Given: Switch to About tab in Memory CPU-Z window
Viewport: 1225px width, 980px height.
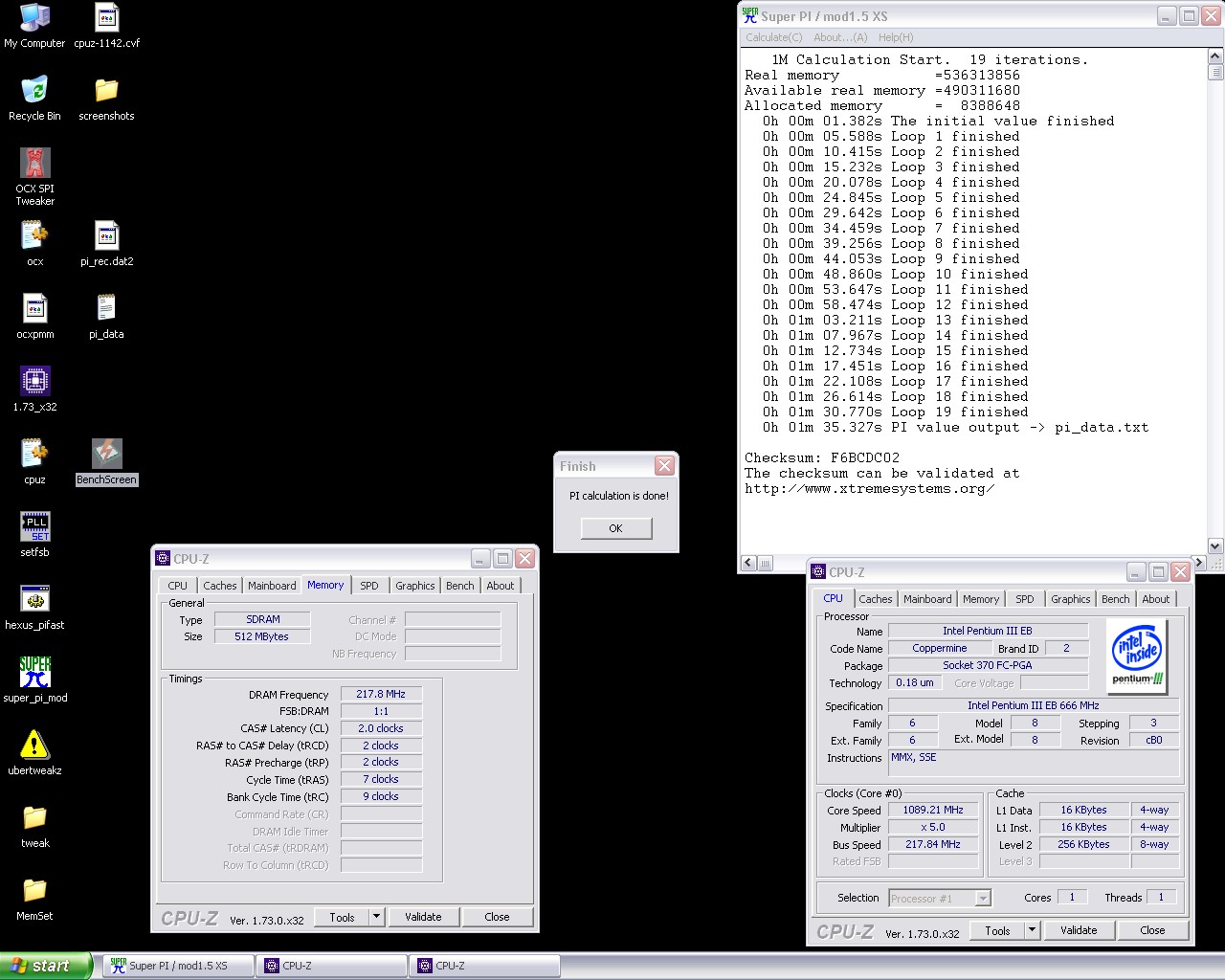Looking at the screenshot, I should point(501,586).
